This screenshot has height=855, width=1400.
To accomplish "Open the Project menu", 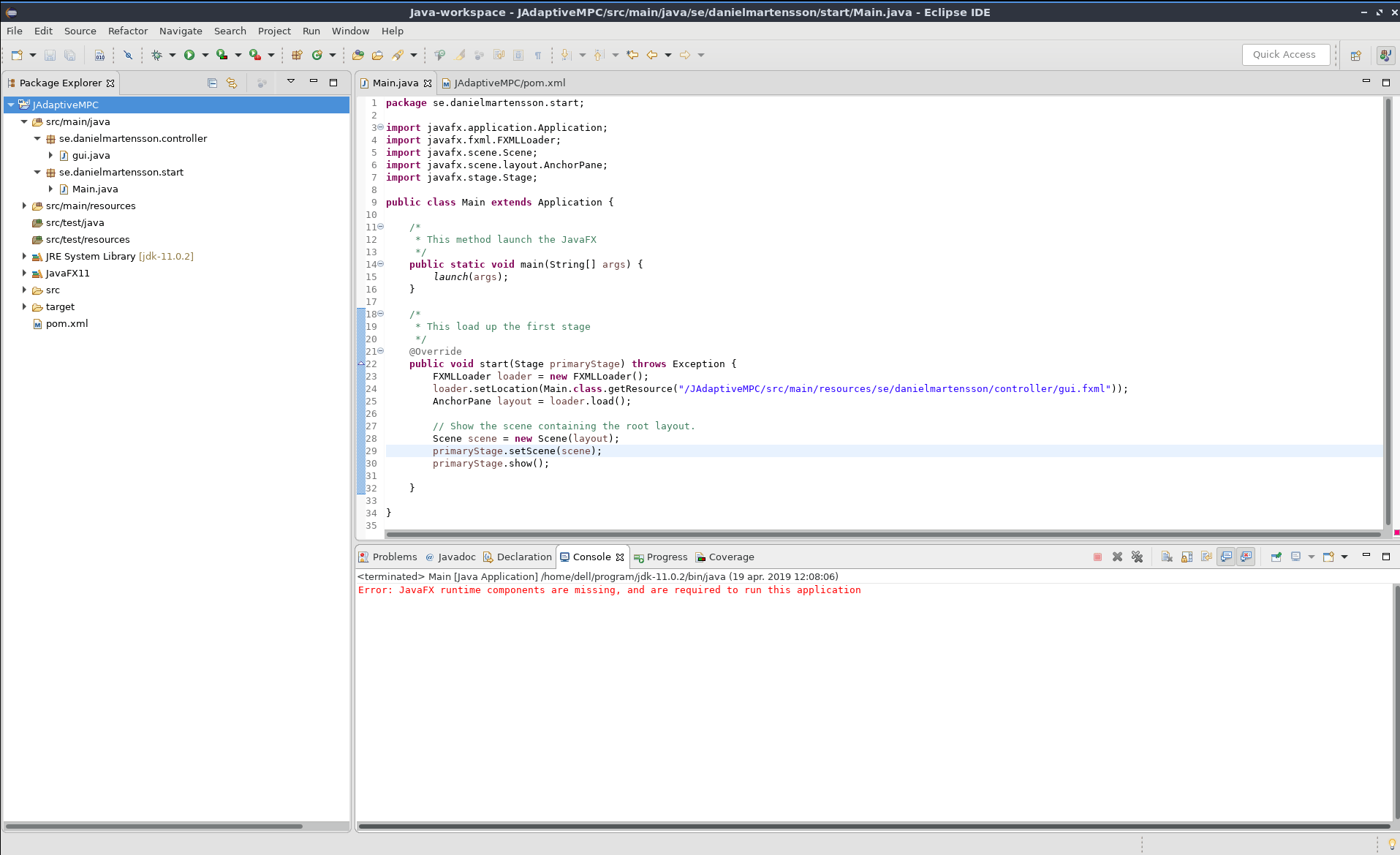I will coord(274,31).
